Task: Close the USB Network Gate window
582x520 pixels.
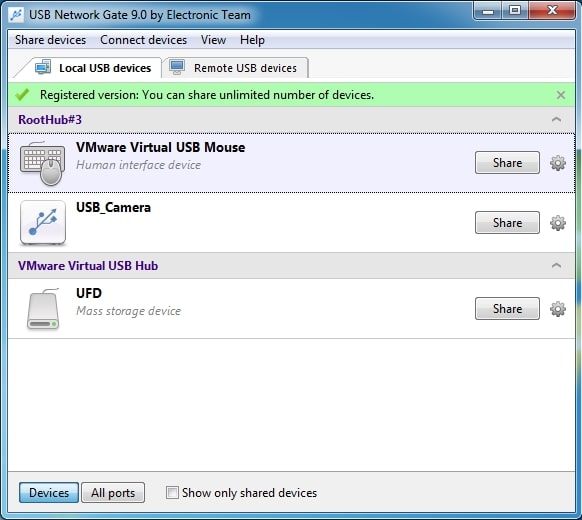Action: (x=552, y=10)
